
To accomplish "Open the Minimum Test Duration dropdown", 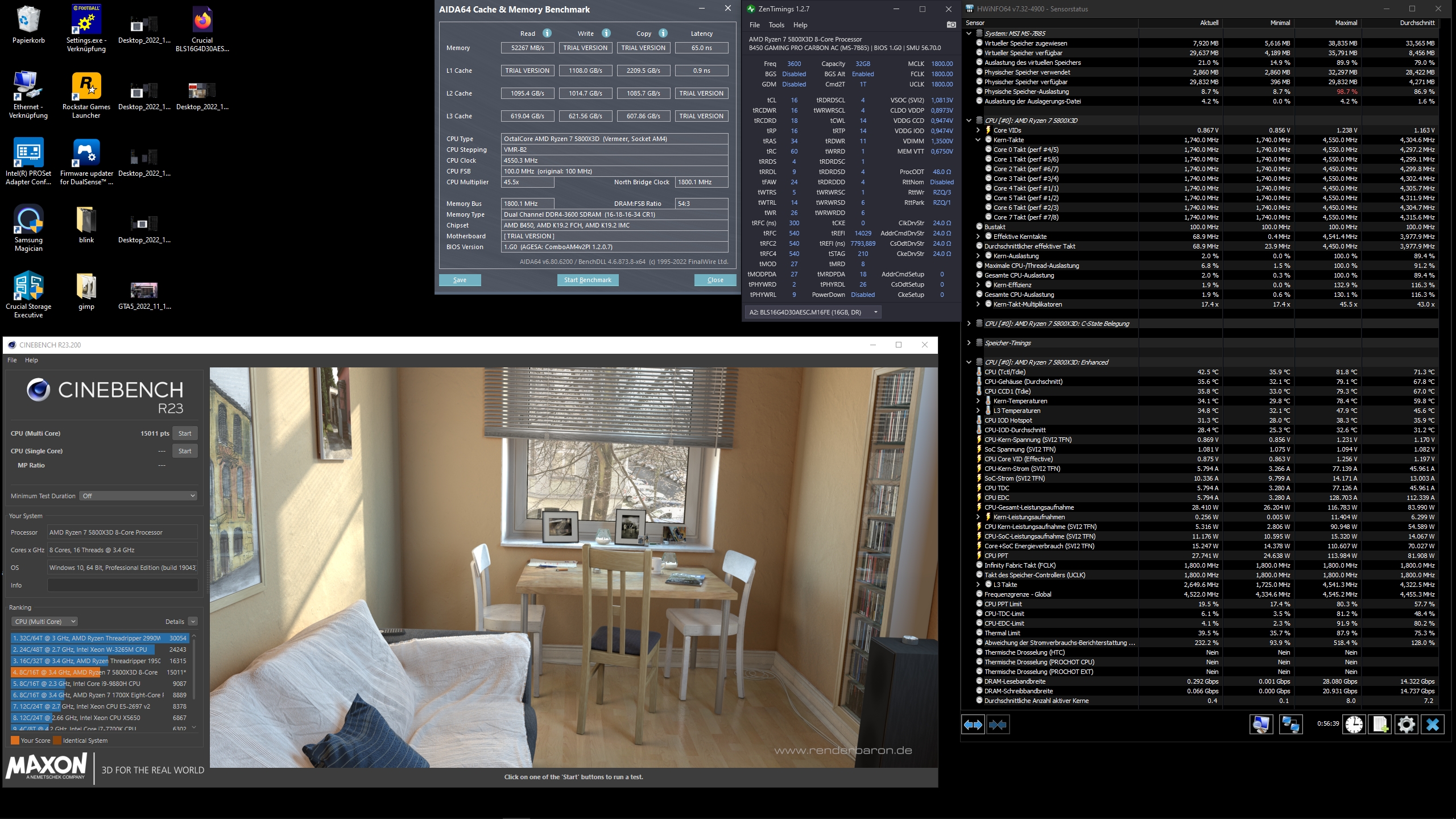I will (x=138, y=496).
